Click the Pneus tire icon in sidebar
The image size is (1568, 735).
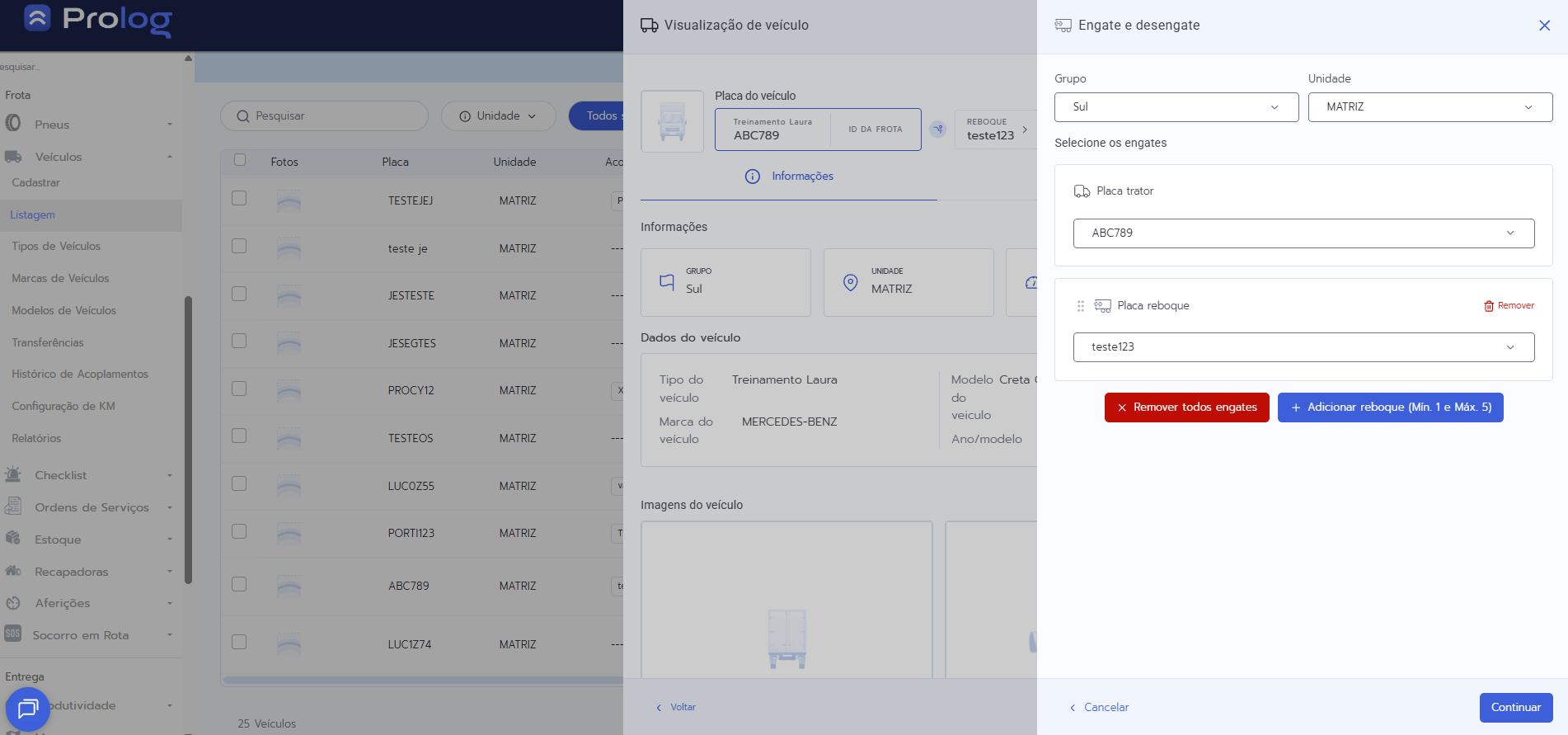click(x=13, y=124)
